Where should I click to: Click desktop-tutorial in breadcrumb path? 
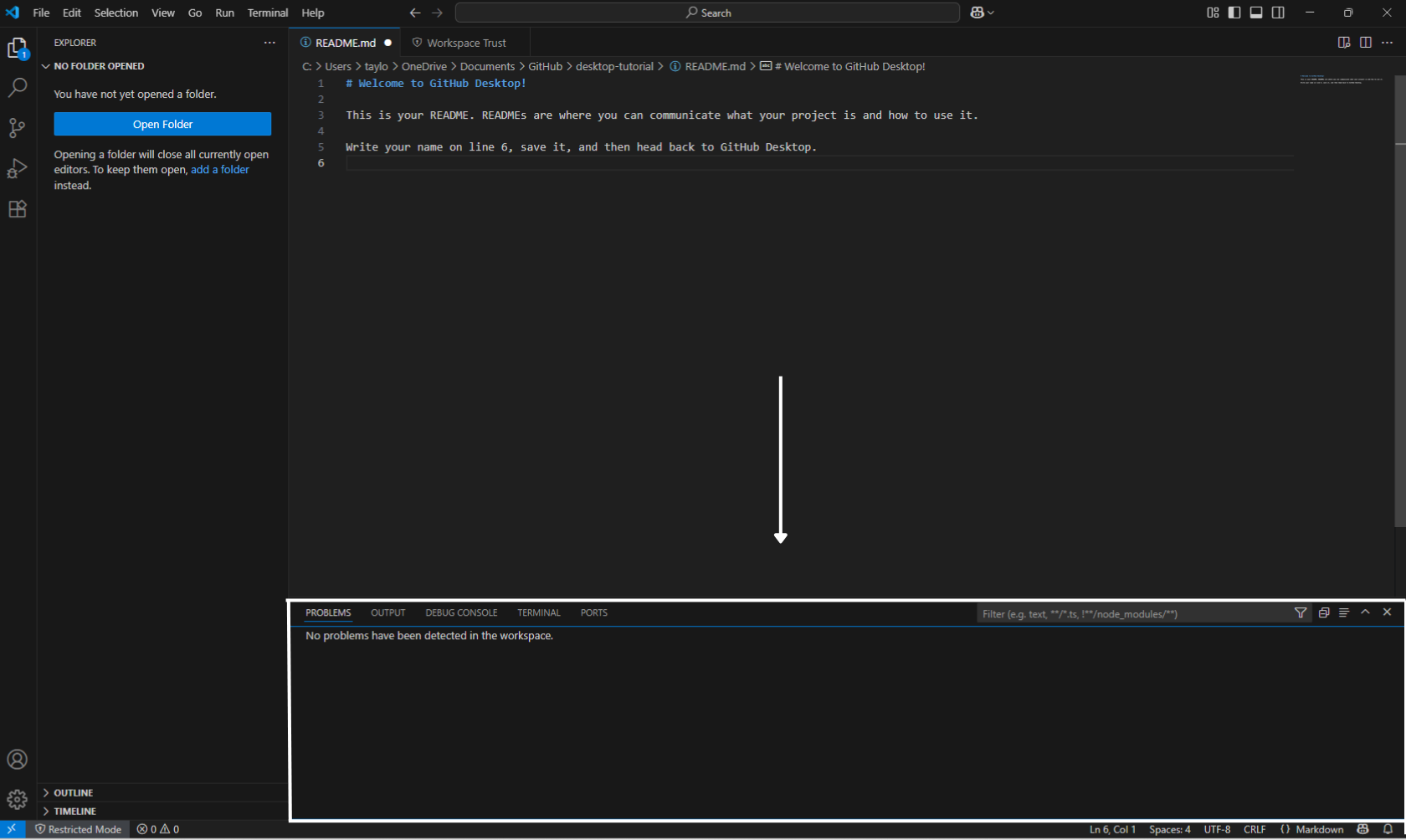click(614, 66)
